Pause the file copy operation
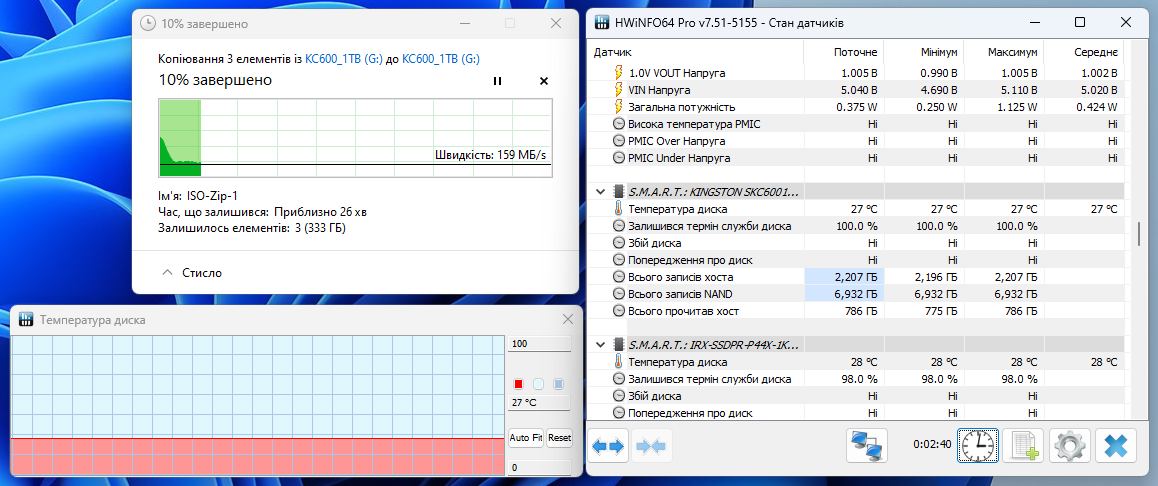Viewport: 1158px width, 486px height. click(x=497, y=81)
